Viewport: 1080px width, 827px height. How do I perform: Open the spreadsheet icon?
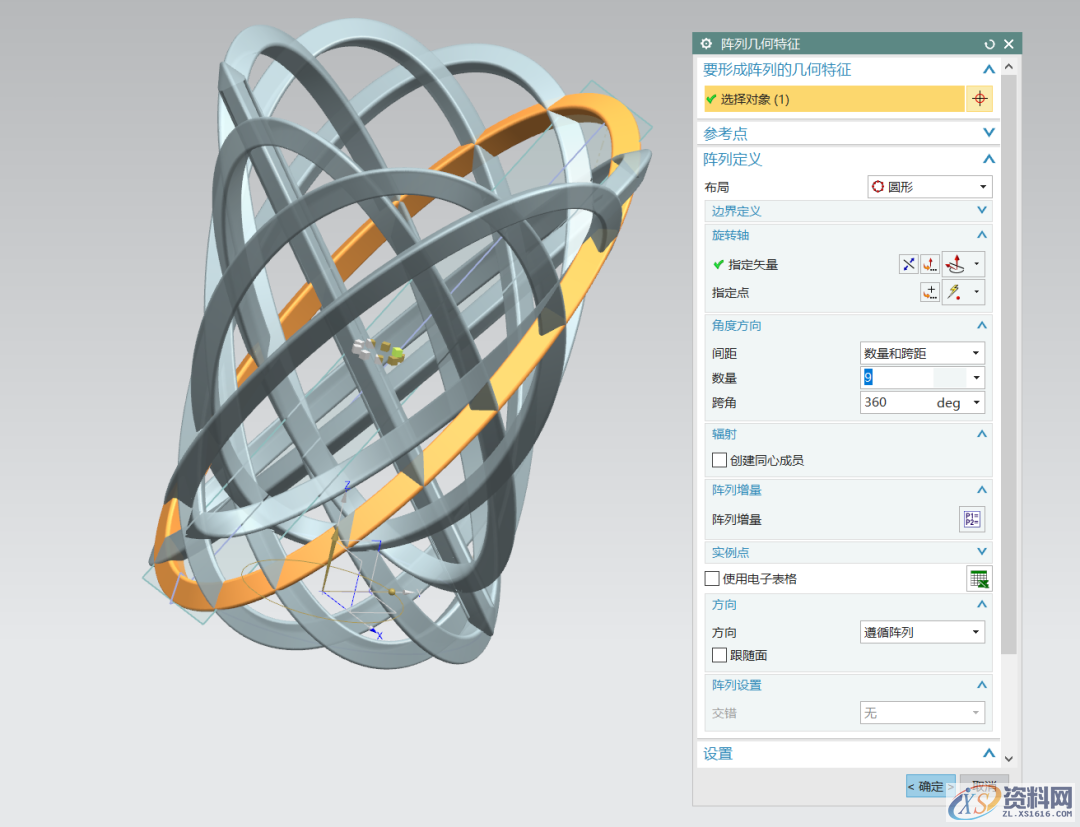click(x=979, y=578)
